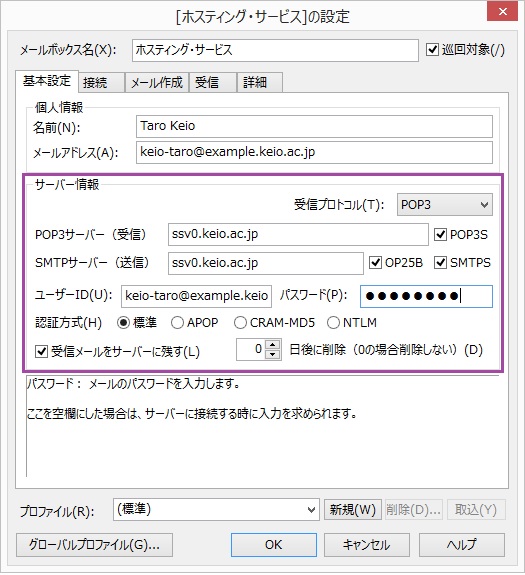Disable the OP25B checkbox
525x575 pixels.
coord(375,263)
